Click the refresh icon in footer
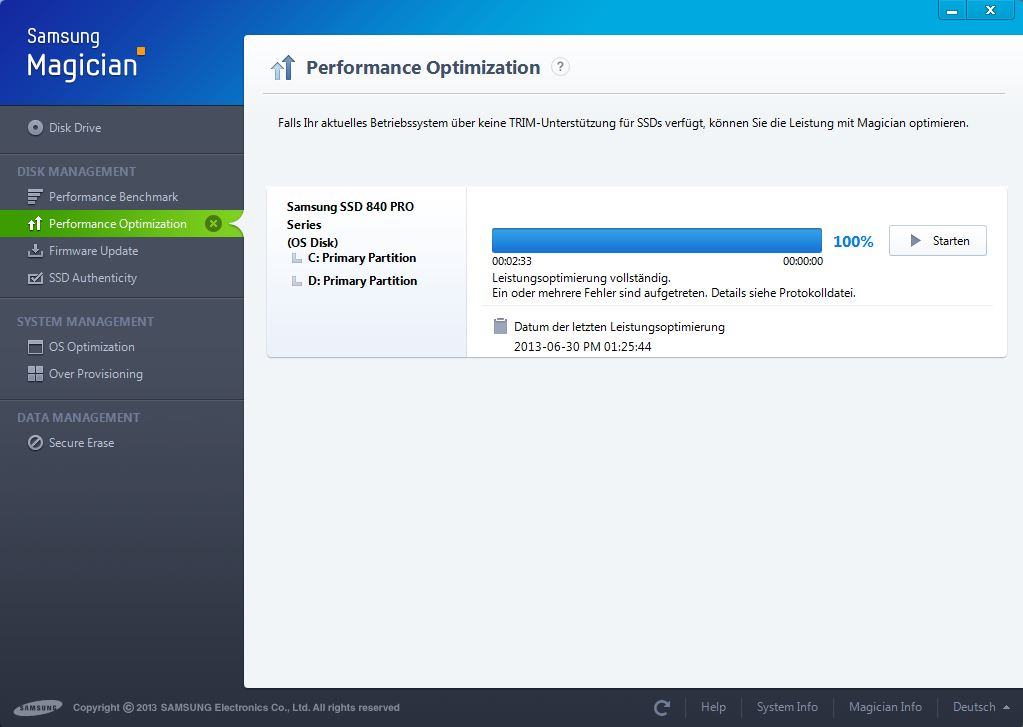This screenshot has width=1023, height=727. coord(662,707)
